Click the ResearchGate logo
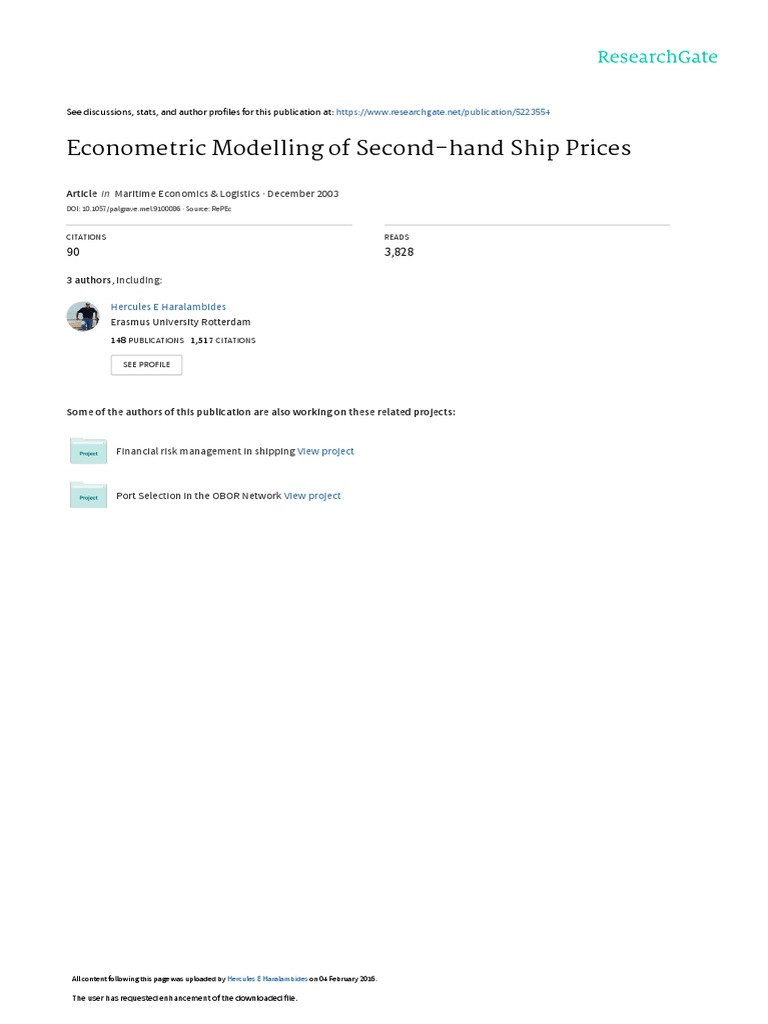The image size is (768, 1024). [657, 57]
